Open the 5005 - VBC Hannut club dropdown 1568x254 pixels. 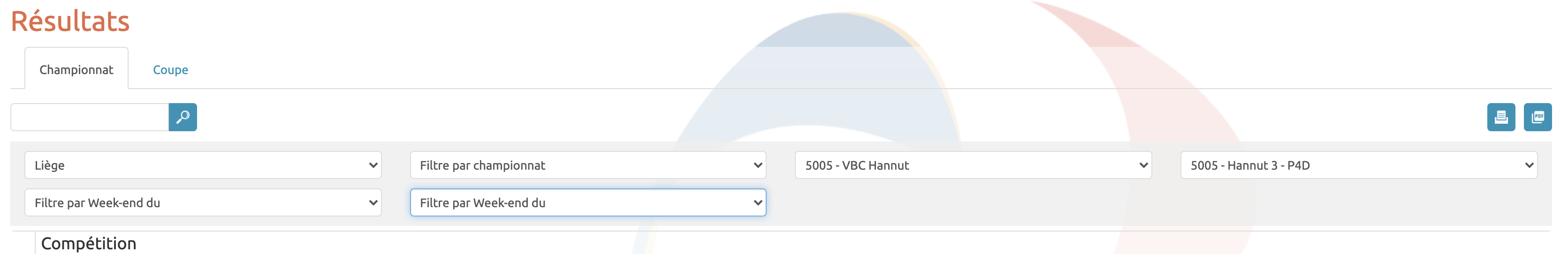pyautogui.click(x=962, y=165)
